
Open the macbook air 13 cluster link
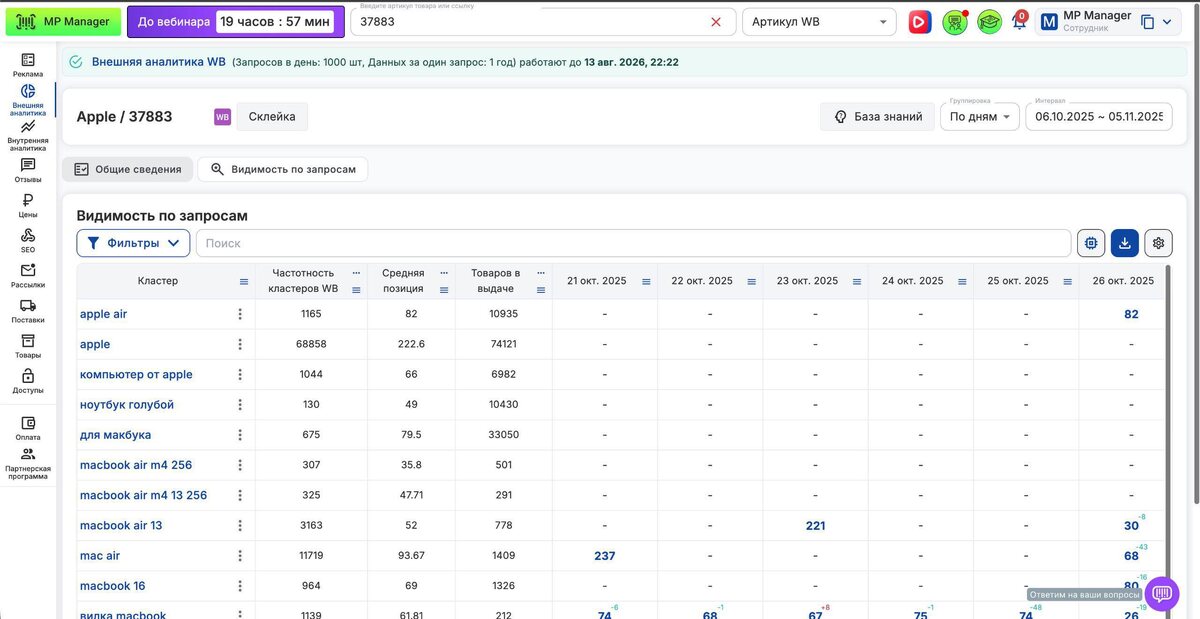(121, 526)
